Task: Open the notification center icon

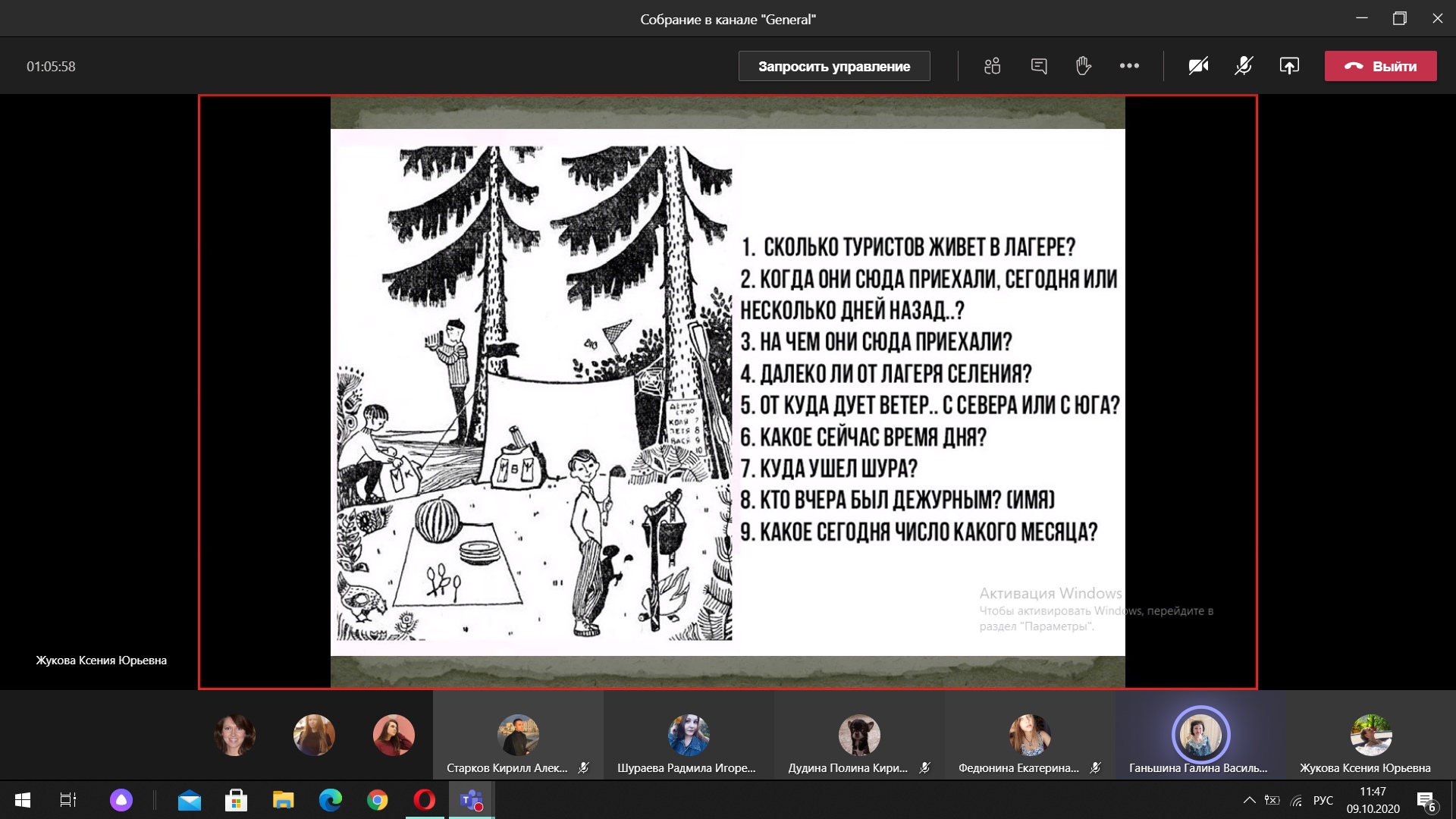Action: tap(1426, 800)
